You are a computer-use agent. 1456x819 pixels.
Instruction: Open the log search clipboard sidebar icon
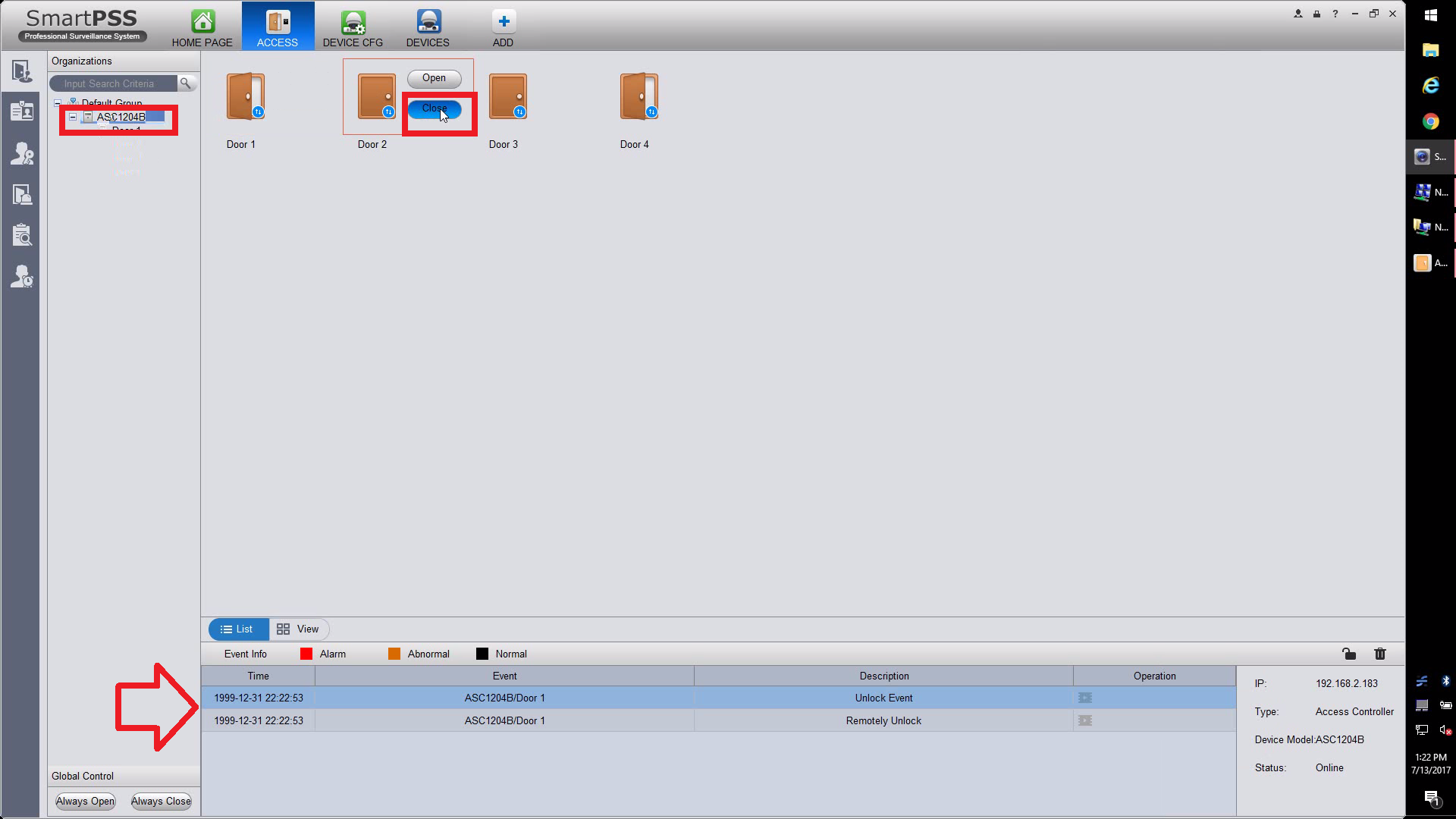[22, 235]
